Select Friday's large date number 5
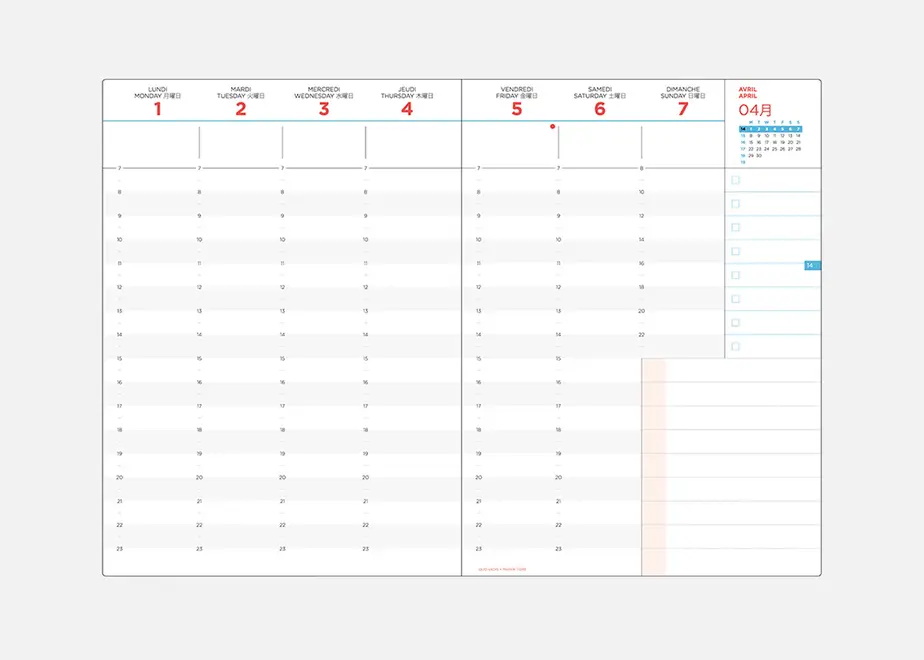The image size is (924, 660). [x=517, y=109]
